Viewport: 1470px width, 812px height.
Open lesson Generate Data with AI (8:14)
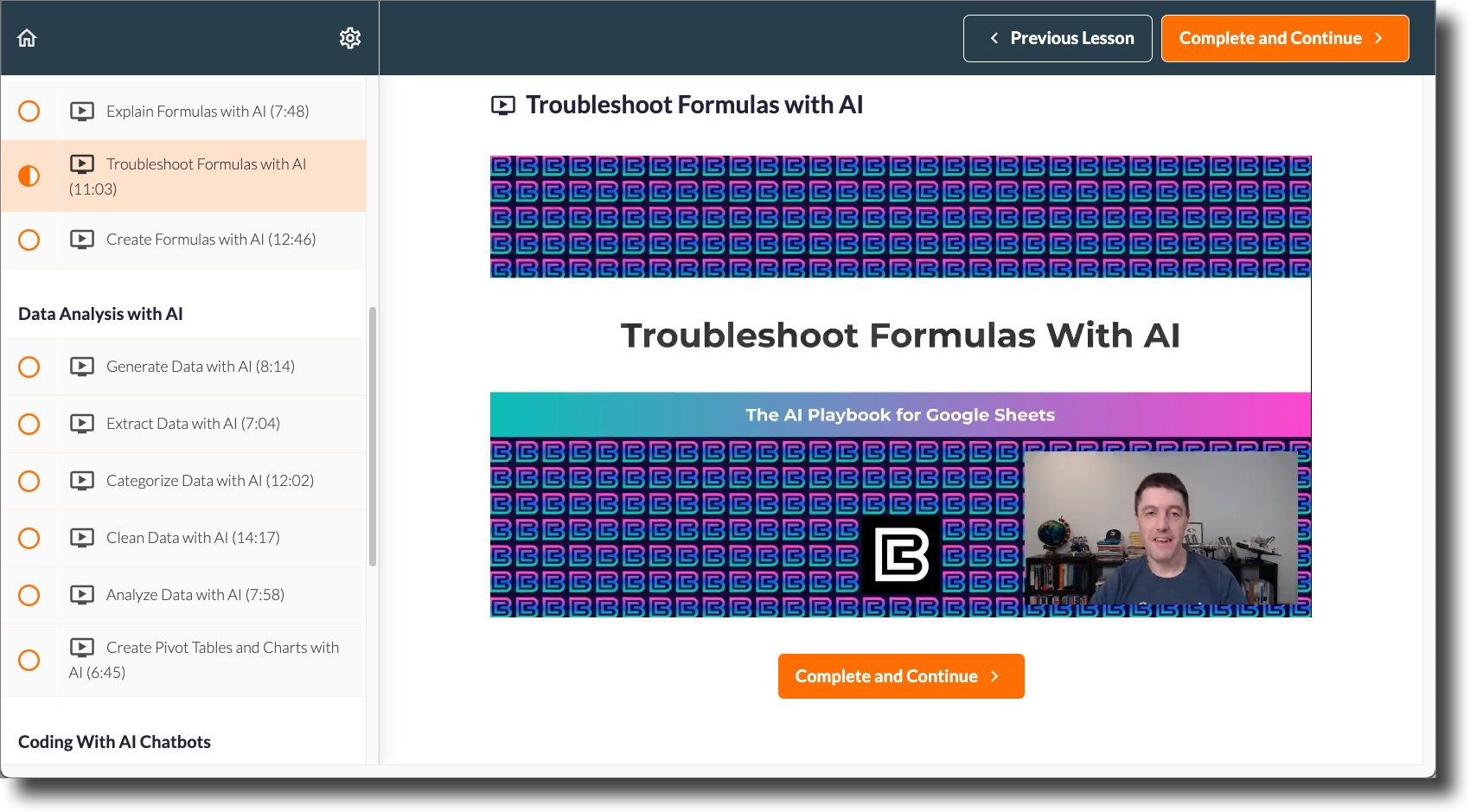click(183, 368)
